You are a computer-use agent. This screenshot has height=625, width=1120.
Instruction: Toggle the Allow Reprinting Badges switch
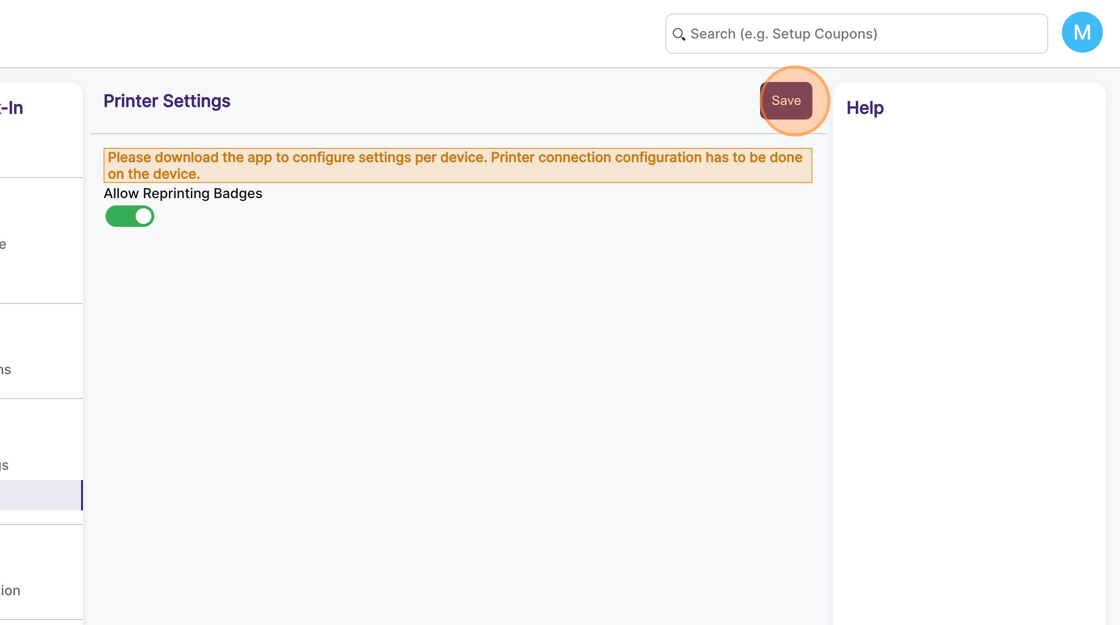point(130,216)
